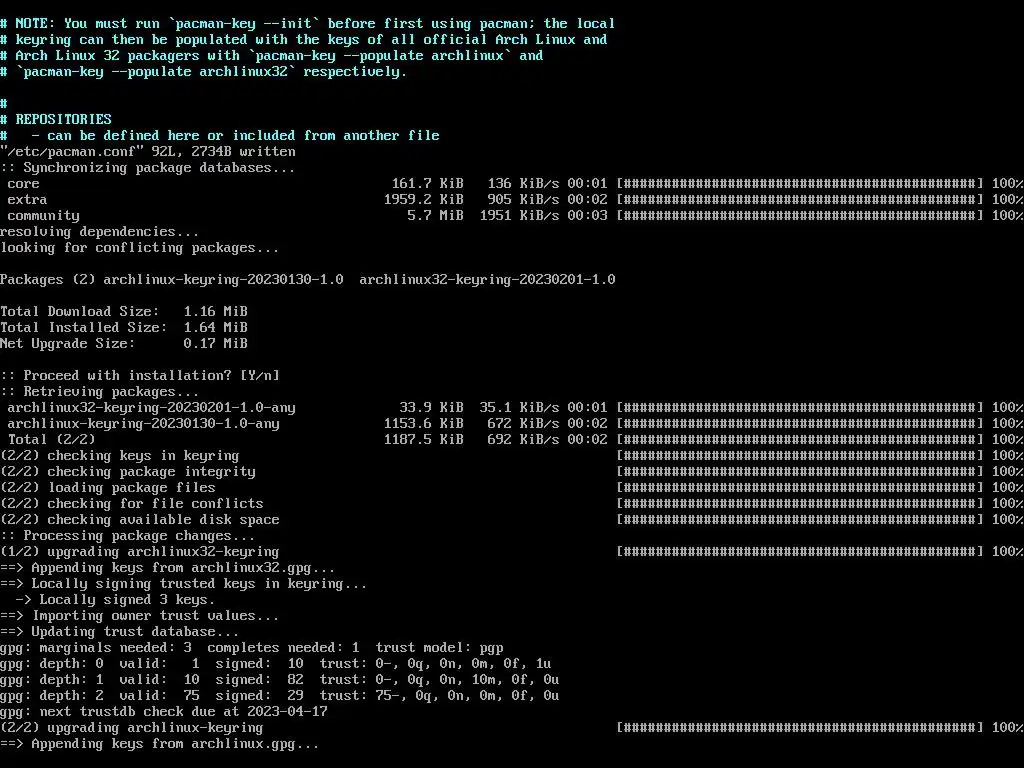Select the pacman-key --init note line
The image size is (1024, 768).
click(308, 24)
